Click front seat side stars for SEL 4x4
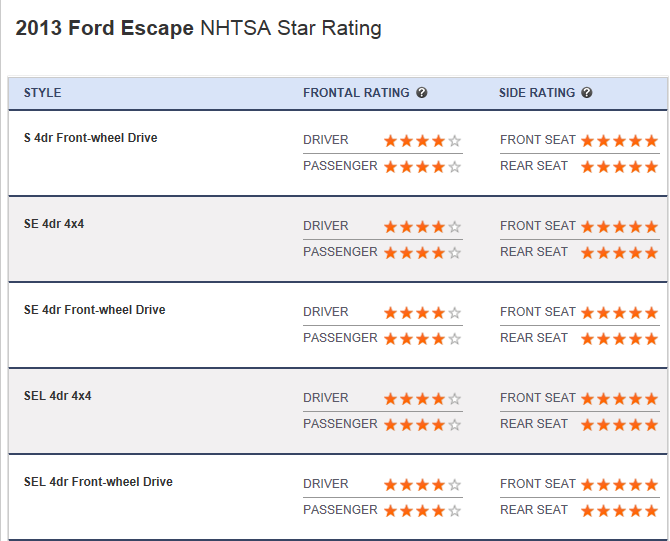 tap(619, 399)
